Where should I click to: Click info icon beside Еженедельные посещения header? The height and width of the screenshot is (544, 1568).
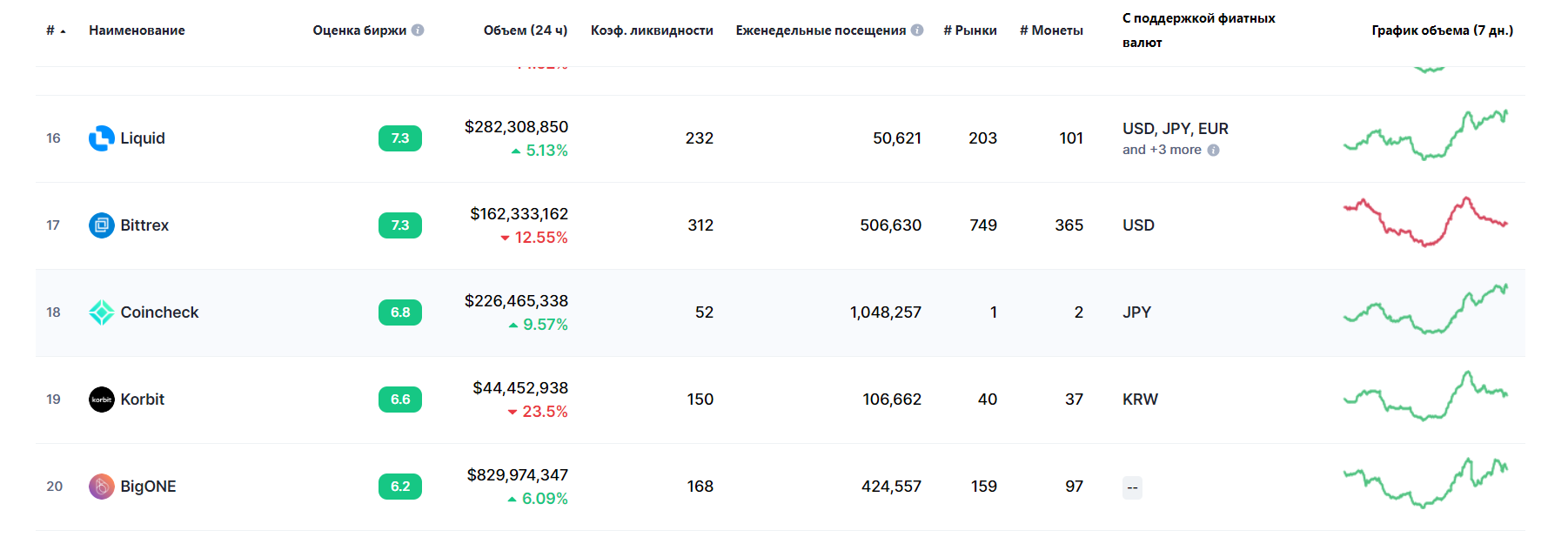coord(917,30)
